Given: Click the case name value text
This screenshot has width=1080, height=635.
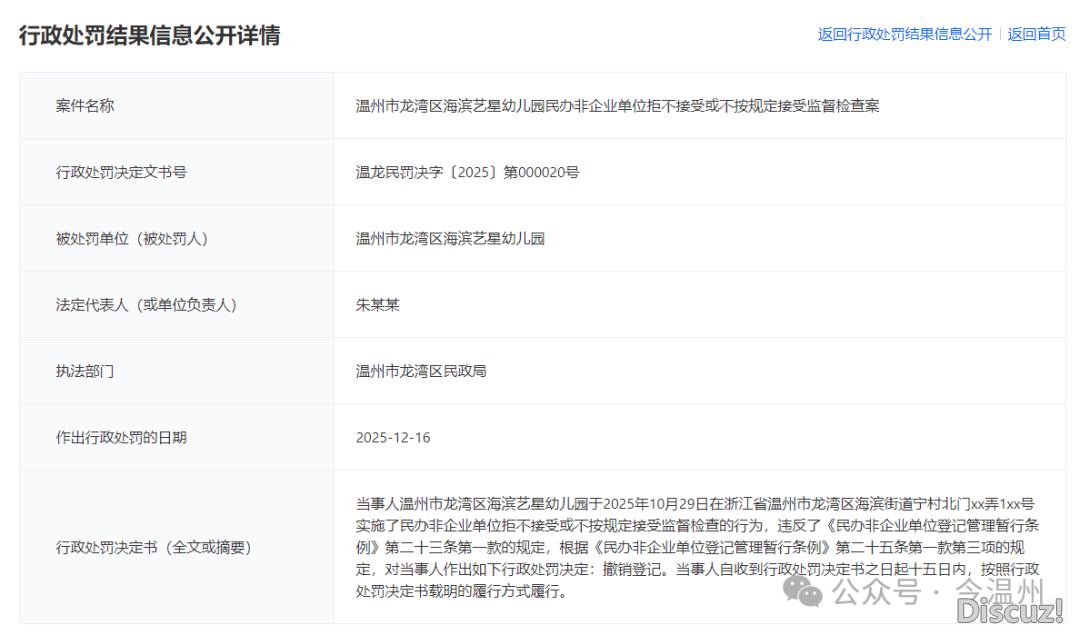Looking at the screenshot, I should 617,105.
